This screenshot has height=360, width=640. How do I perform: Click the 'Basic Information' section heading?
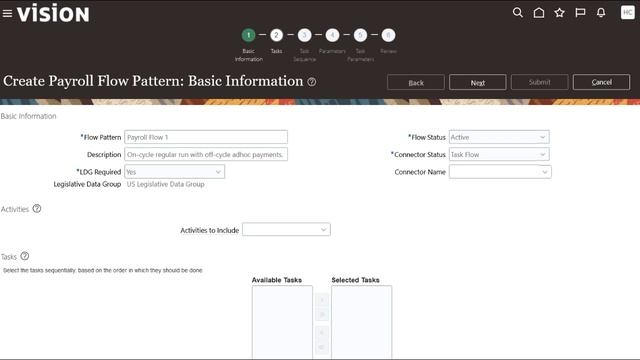point(29,116)
